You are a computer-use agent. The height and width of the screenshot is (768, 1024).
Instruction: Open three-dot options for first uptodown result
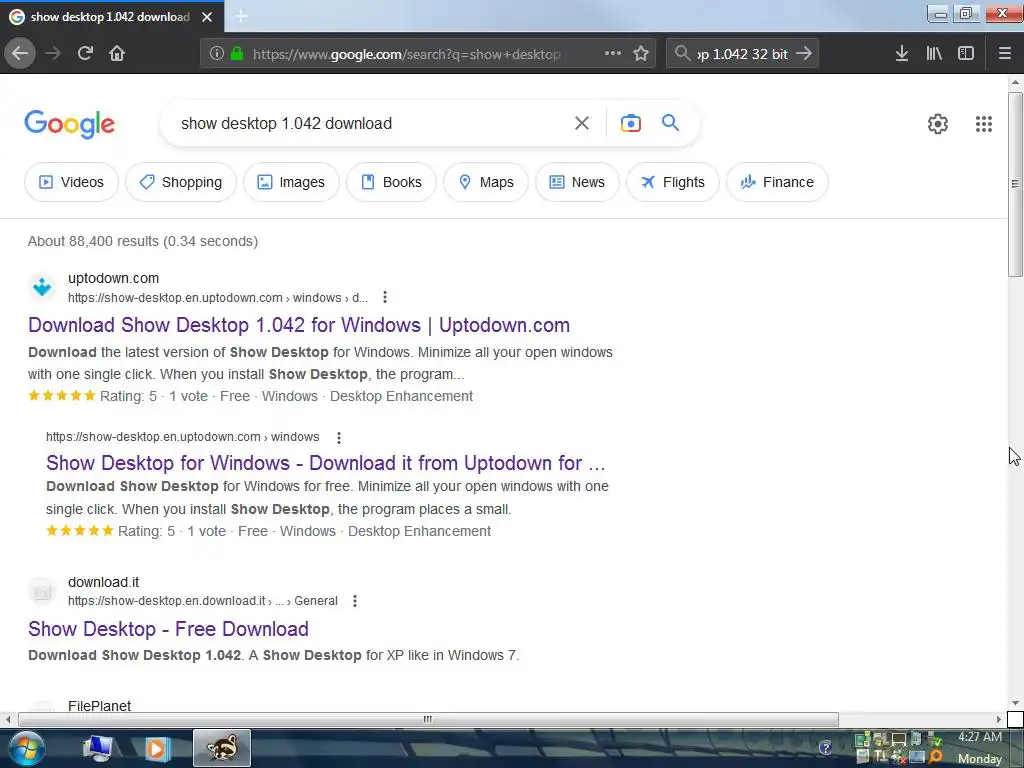(385, 298)
